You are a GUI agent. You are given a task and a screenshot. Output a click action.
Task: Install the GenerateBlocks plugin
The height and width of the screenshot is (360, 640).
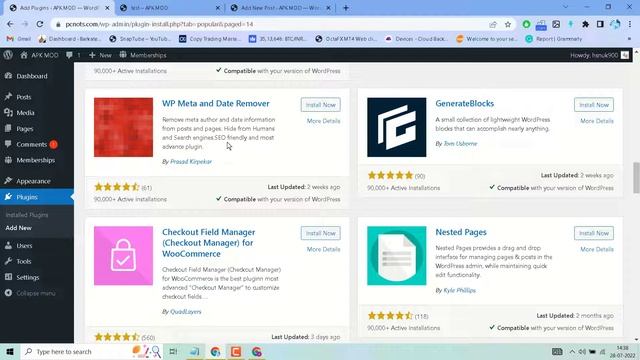(593, 105)
